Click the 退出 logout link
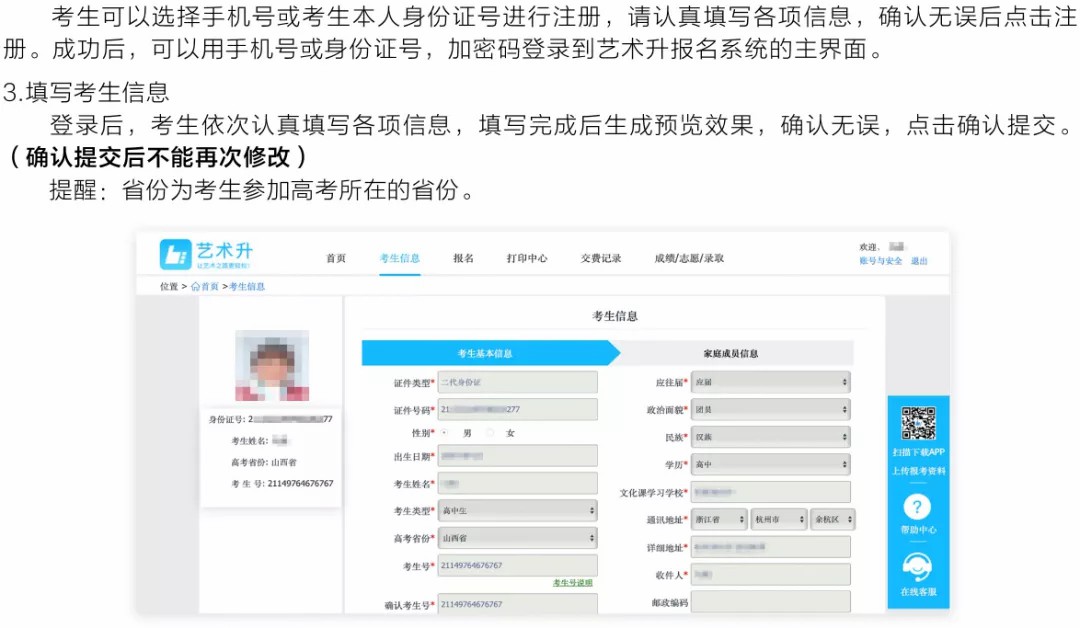Screen dimensions: 1080x628 [x=919, y=261]
